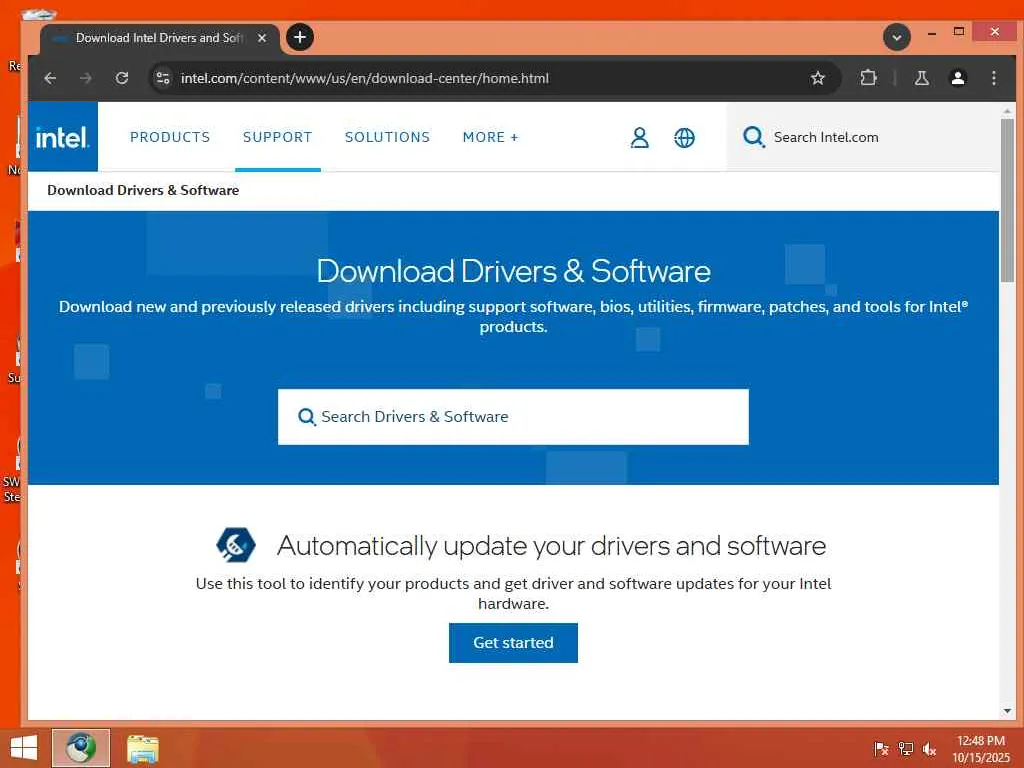Click the Search Intel.com magnifier icon
The width and height of the screenshot is (1024, 768).
[753, 137]
